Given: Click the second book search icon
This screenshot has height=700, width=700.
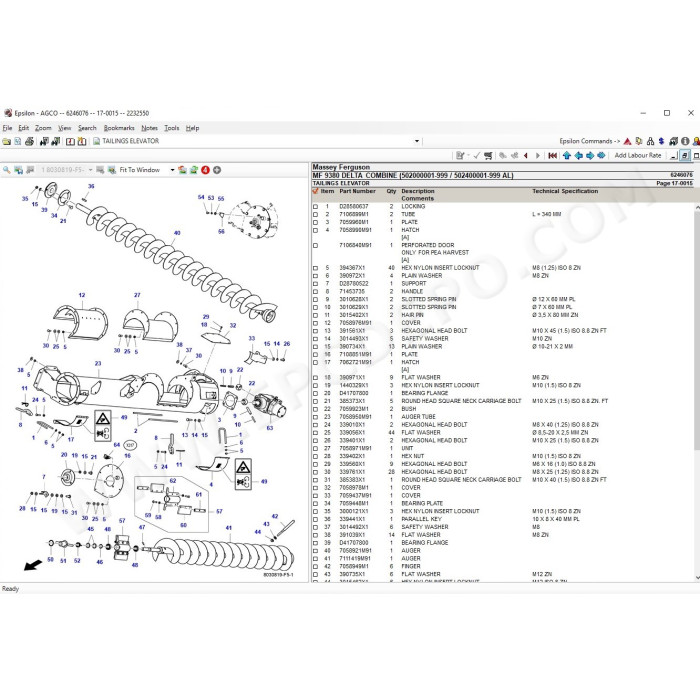Looking at the screenshot, I should pos(56,142).
